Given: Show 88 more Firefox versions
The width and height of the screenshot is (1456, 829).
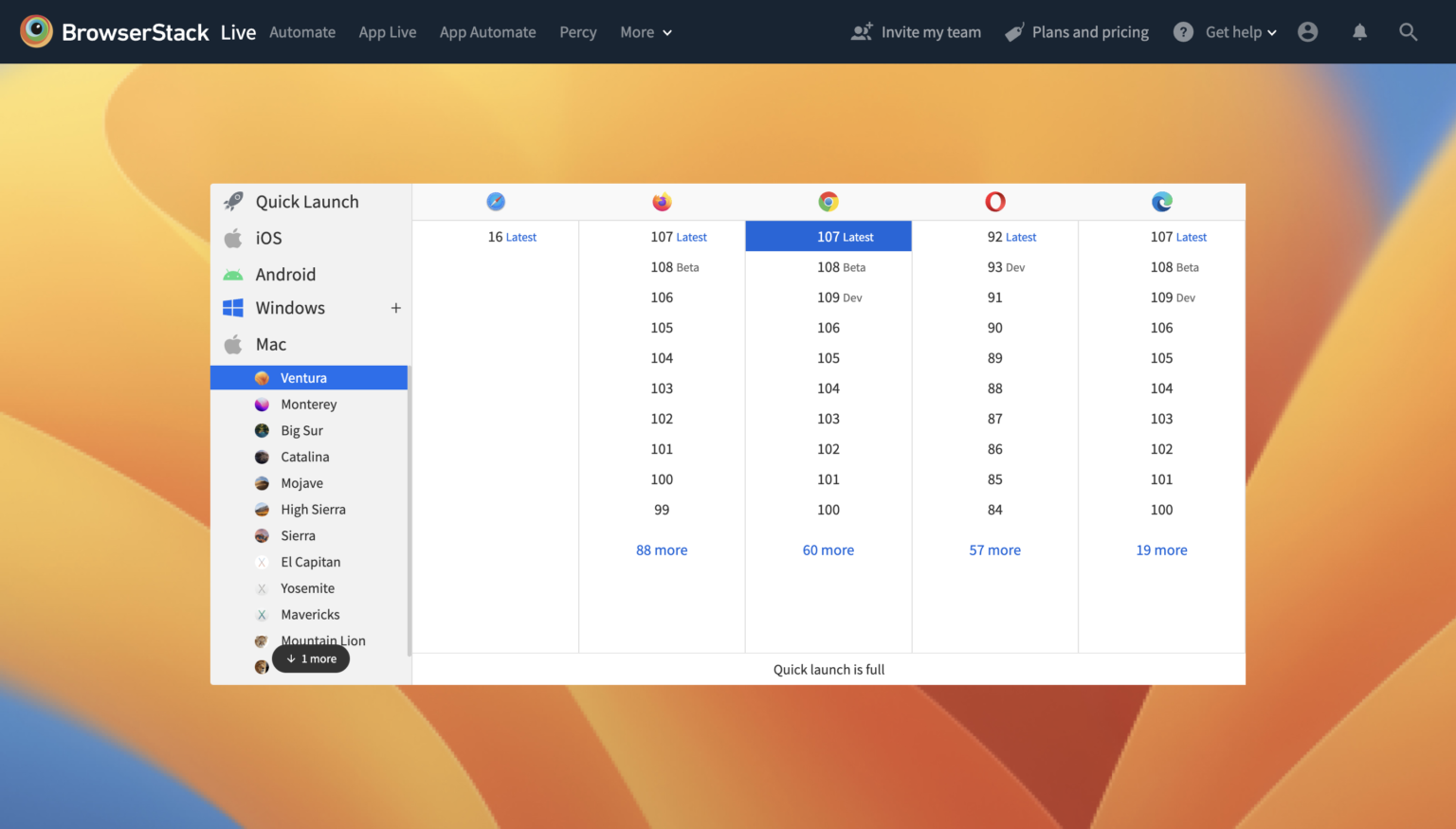Looking at the screenshot, I should click(662, 550).
